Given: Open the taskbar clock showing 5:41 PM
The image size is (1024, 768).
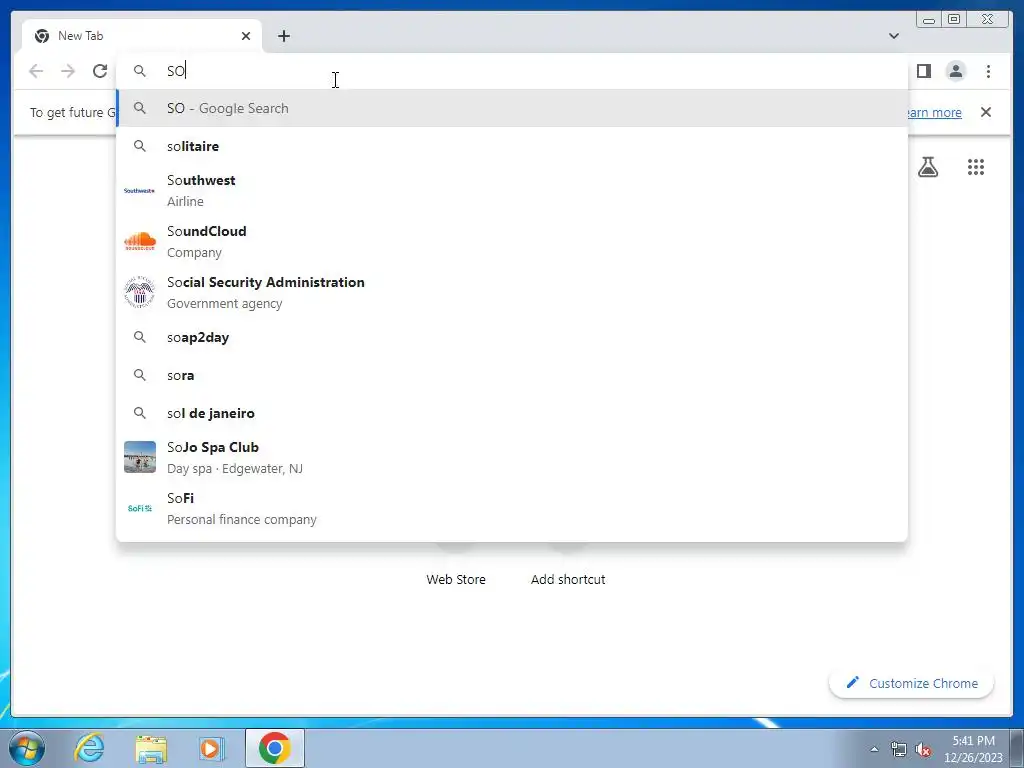Looking at the screenshot, I should click(973, 748).
